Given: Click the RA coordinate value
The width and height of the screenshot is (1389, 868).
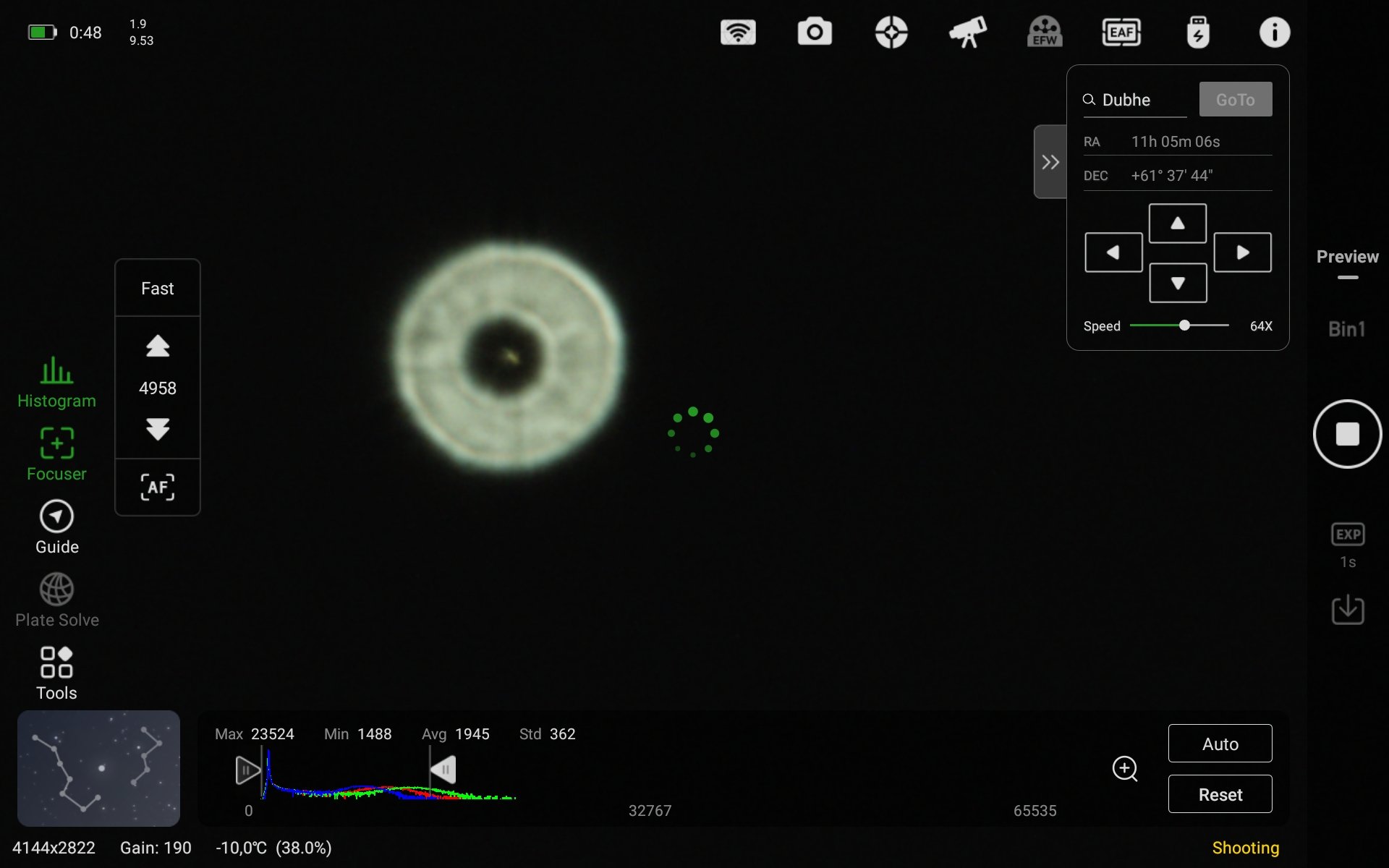Looking at the screenshot, I should click(1176, 142).
